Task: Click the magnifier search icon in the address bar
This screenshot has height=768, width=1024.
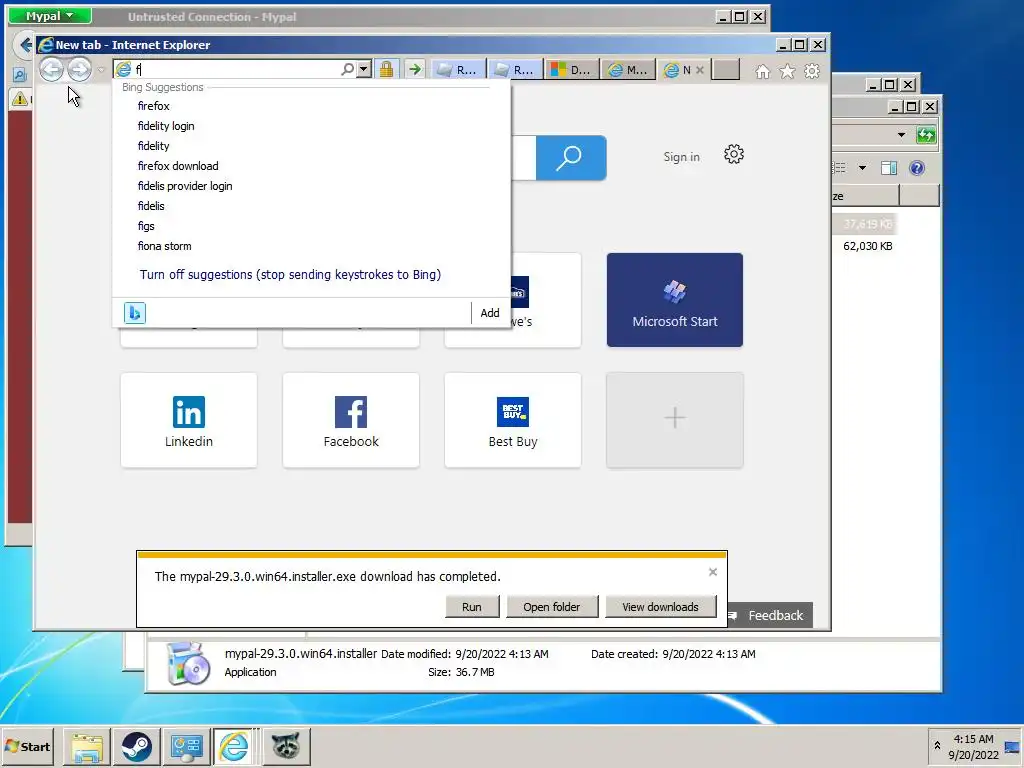Action: 347,69
